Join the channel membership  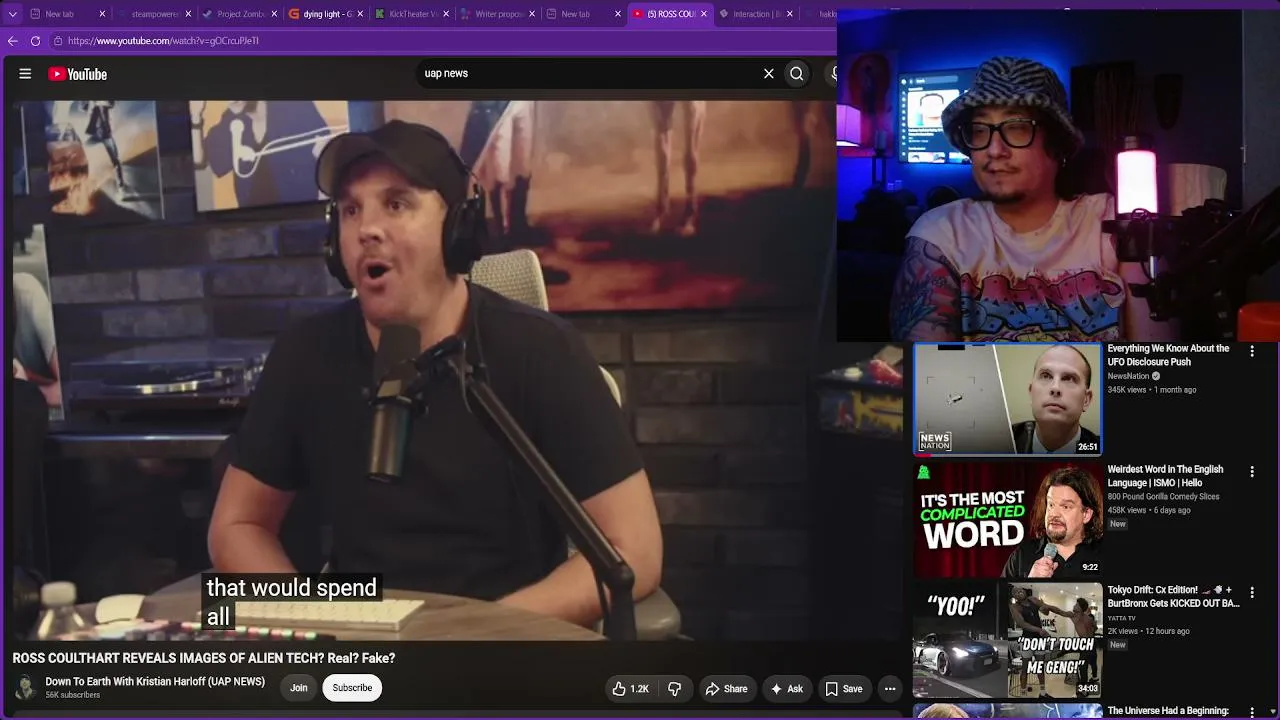pyautogui.click(x=298, y=688)
